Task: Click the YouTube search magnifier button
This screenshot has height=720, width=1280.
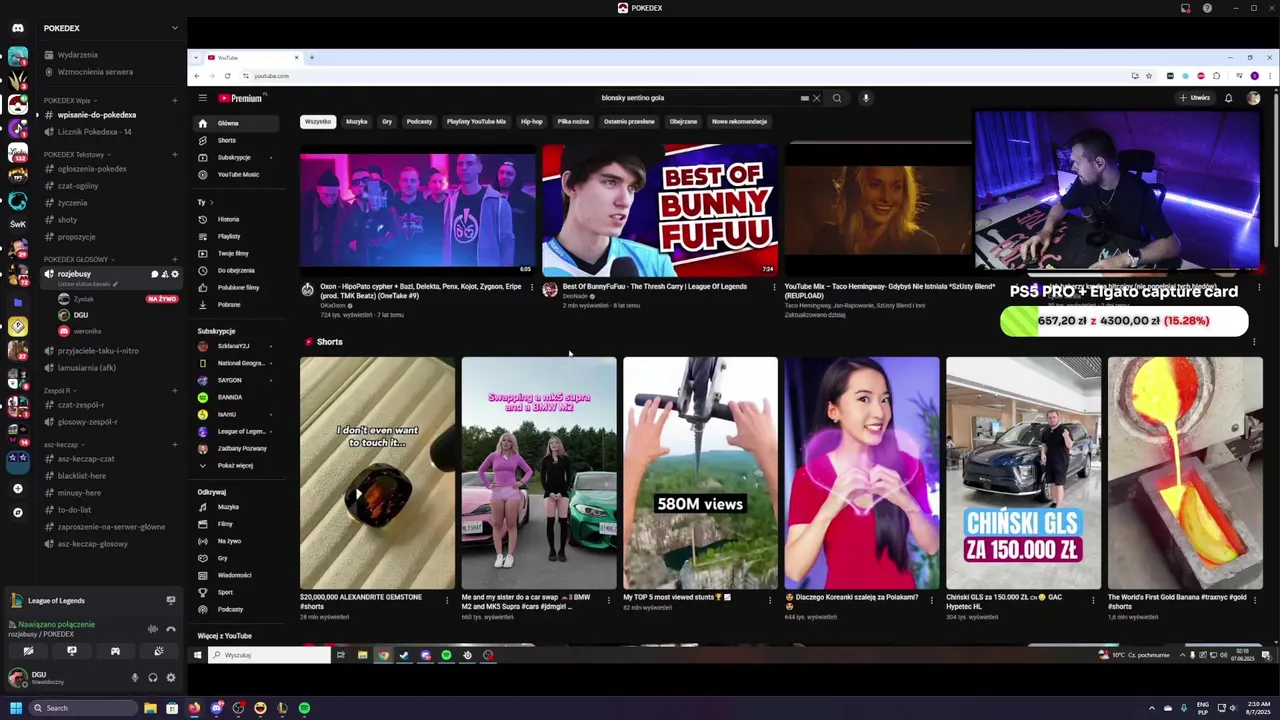Action: point(837,98)
